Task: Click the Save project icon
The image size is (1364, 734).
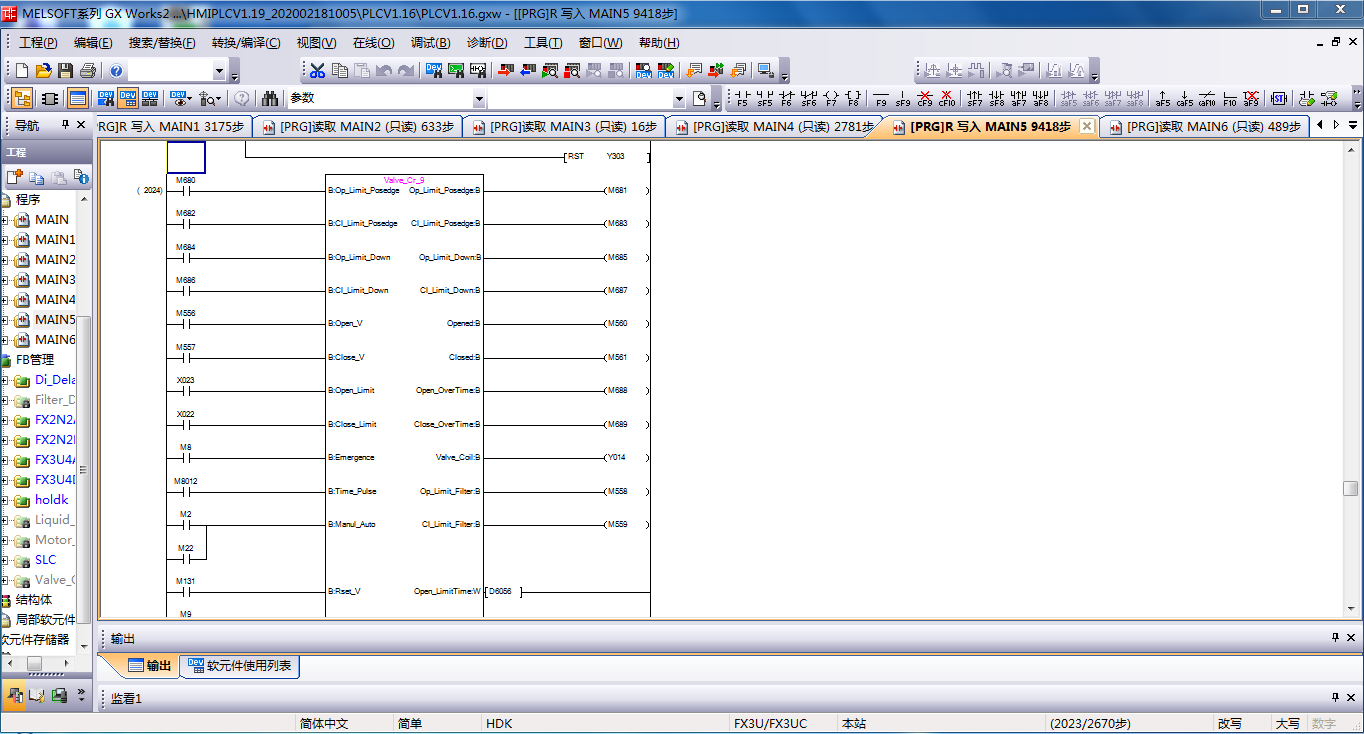Action: [x=65, y=70]
